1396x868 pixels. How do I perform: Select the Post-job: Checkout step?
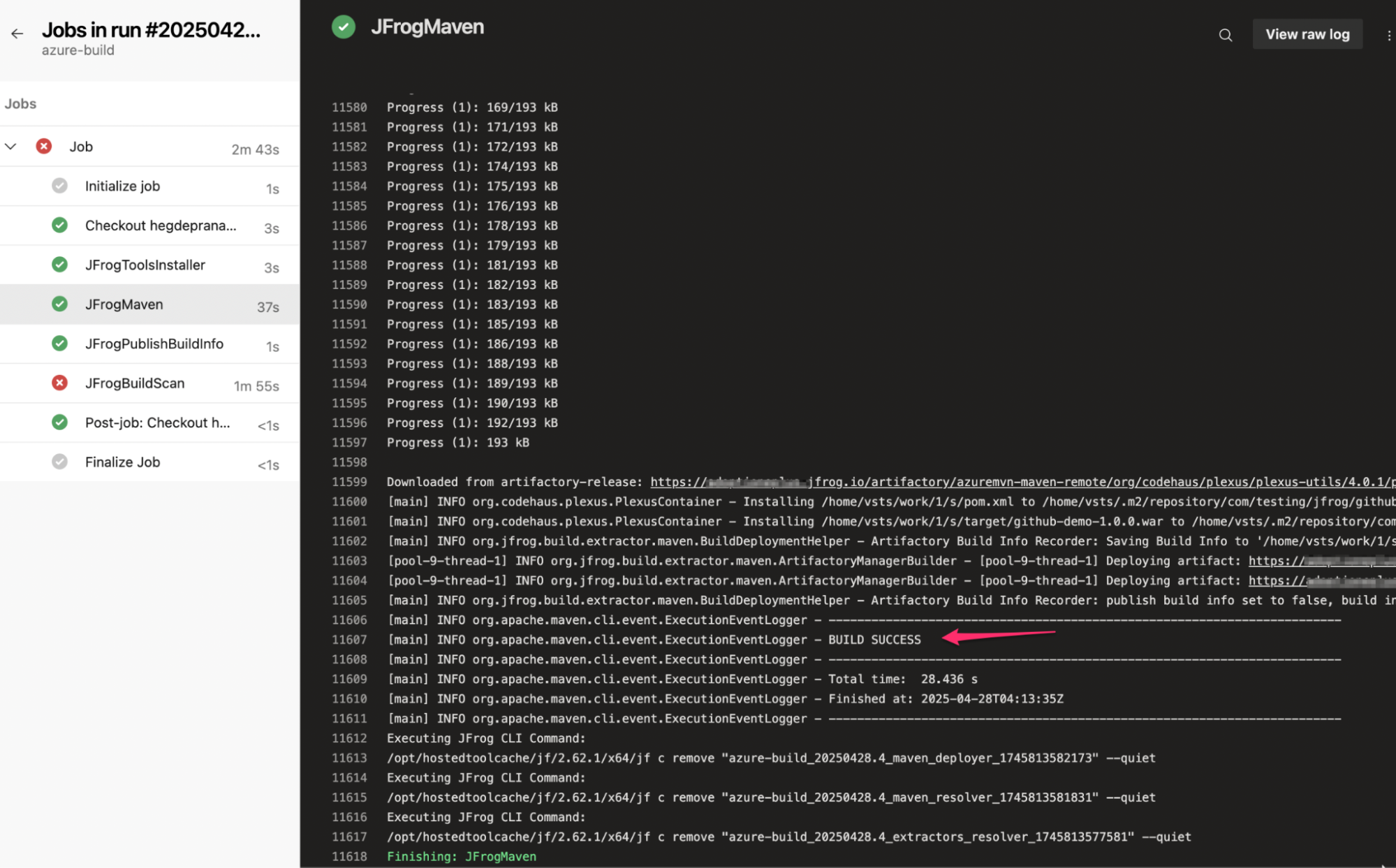[x=157, y=422]
